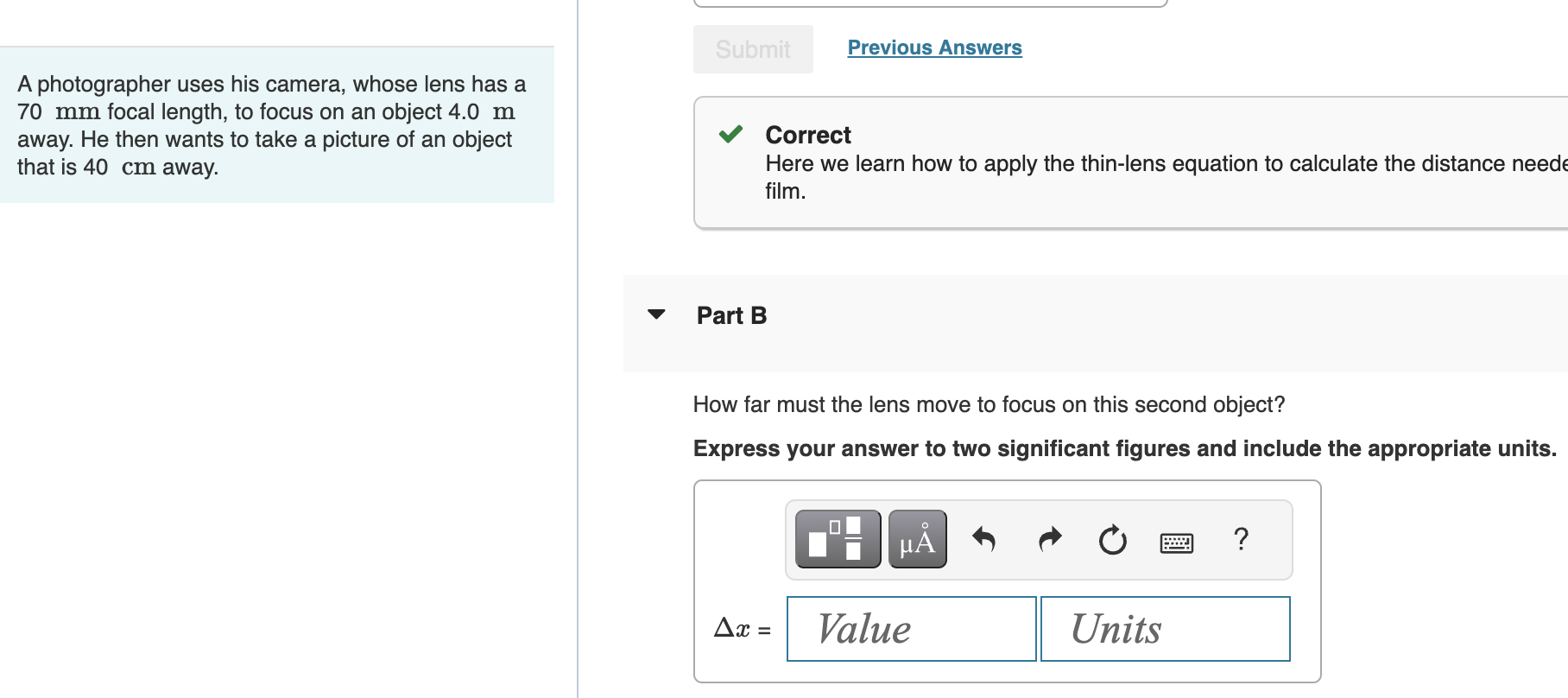This screenshot has width=1568, height=698.
Task: Click the question mark help icon
Action: click(1241, 539)
